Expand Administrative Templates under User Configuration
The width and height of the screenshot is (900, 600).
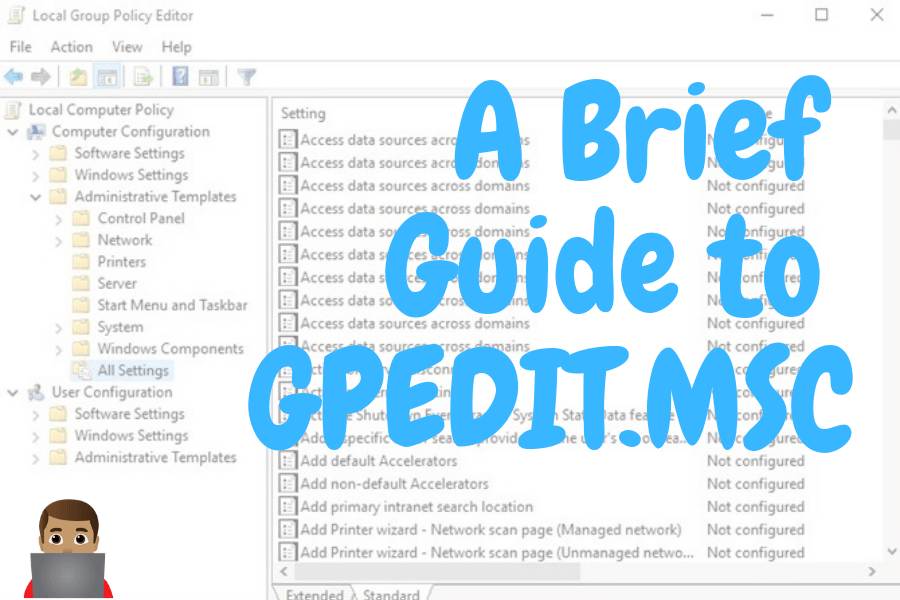coord(36,458)
